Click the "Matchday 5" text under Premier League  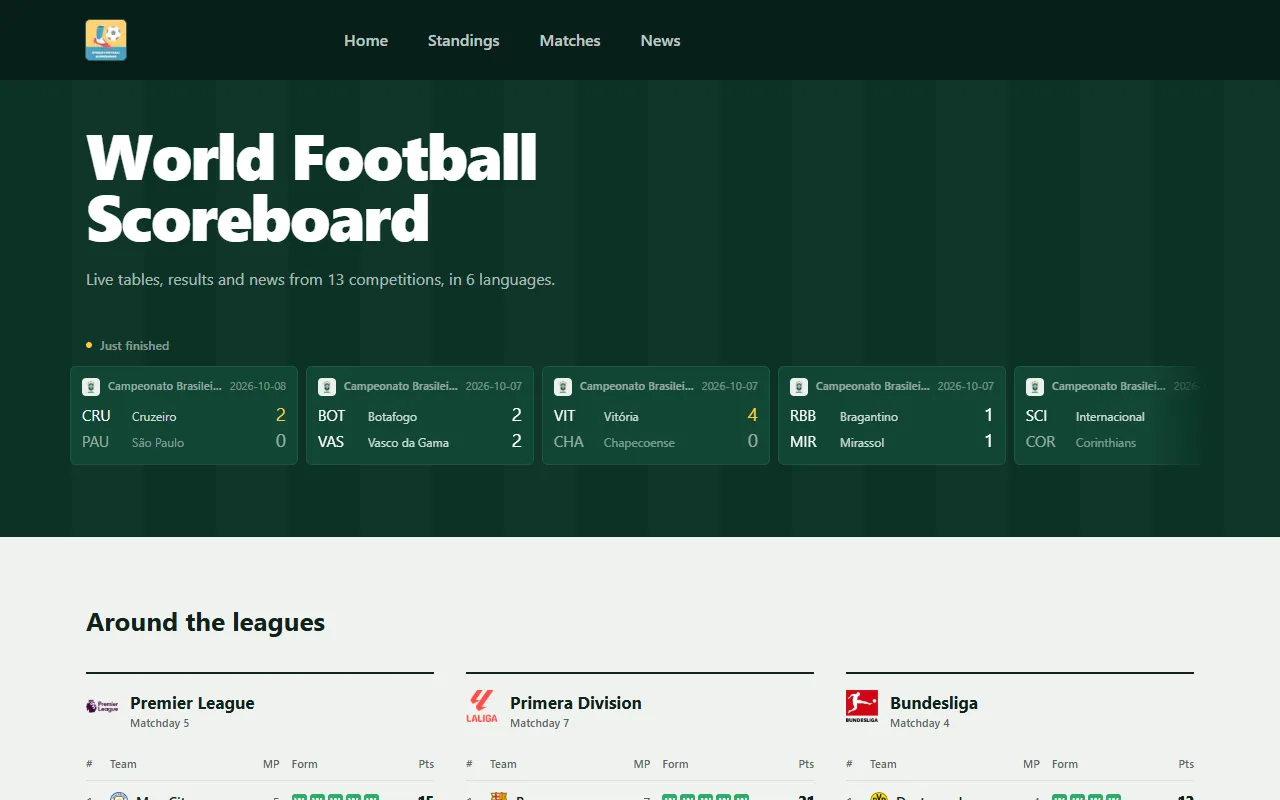point(160,723)
